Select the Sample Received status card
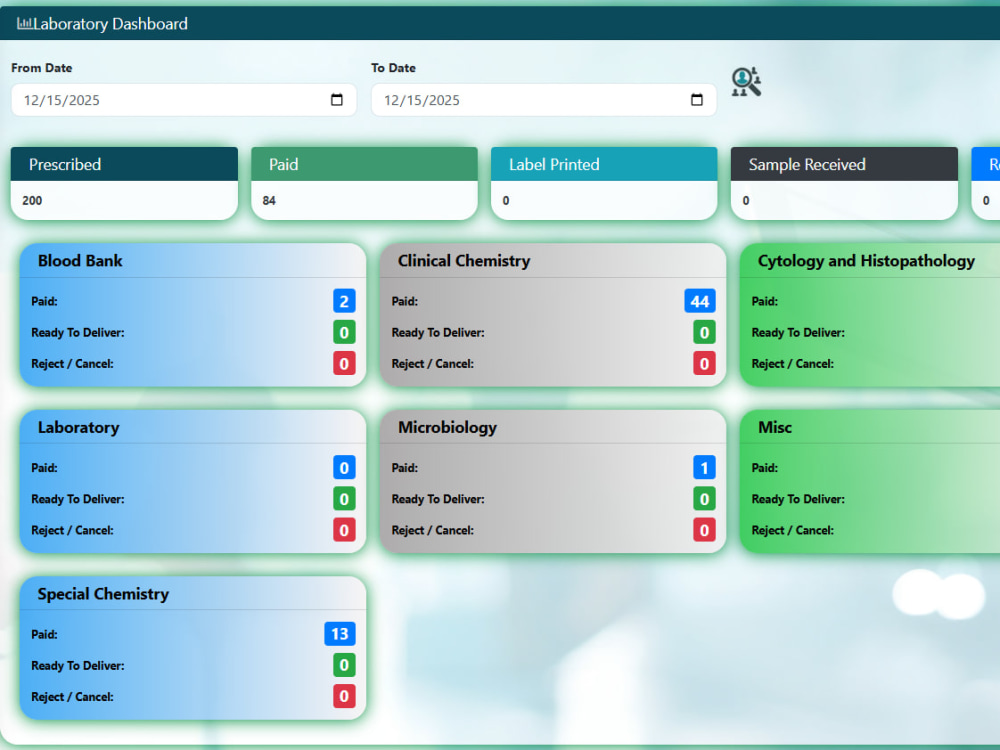1000x750 pixels. tap(844, 184)
